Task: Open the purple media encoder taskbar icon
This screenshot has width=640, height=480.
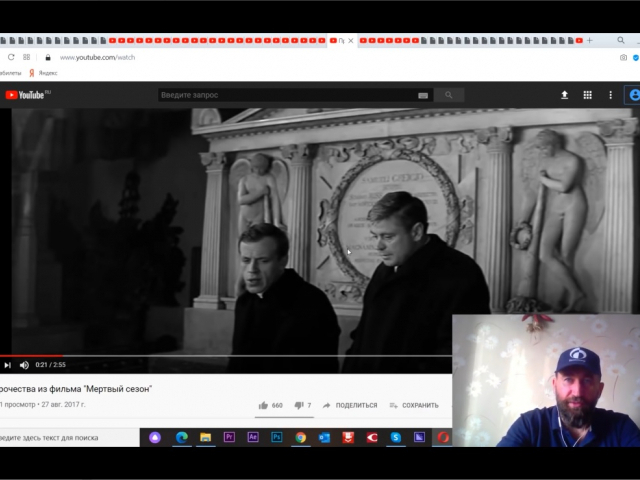Action: click(419, 438)
